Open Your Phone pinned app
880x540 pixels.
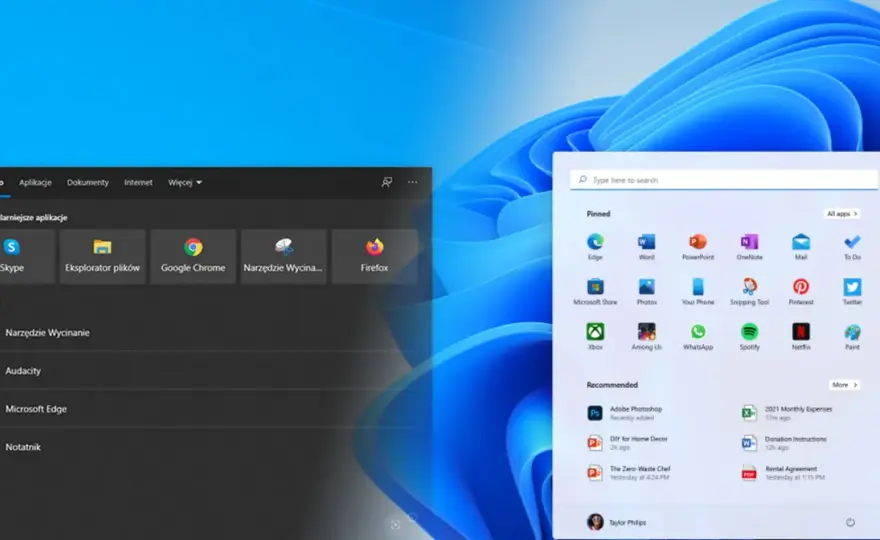click(x=698, y=292)
